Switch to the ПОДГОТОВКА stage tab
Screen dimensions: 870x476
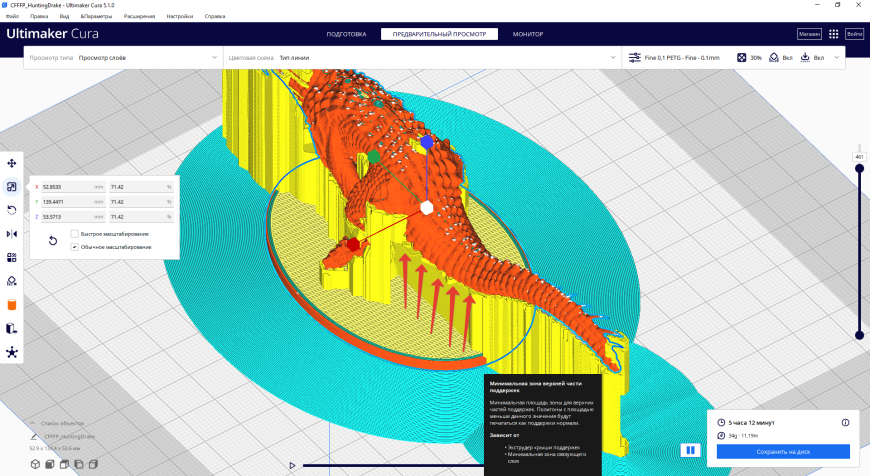(x=346, y=34)
